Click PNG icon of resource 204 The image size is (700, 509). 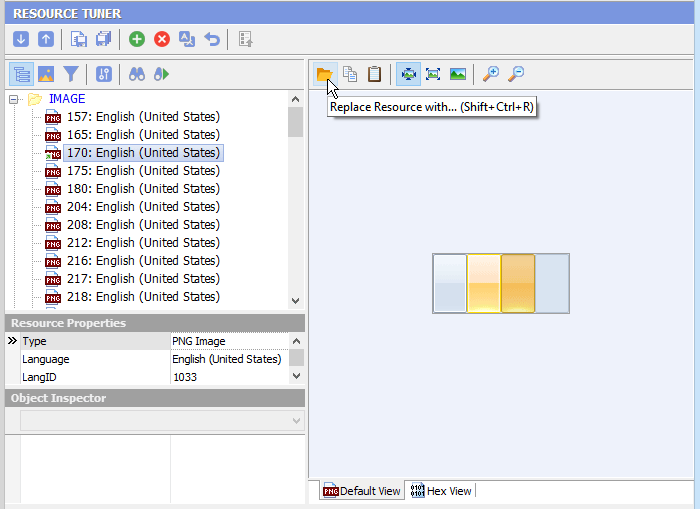pos(53,207)
